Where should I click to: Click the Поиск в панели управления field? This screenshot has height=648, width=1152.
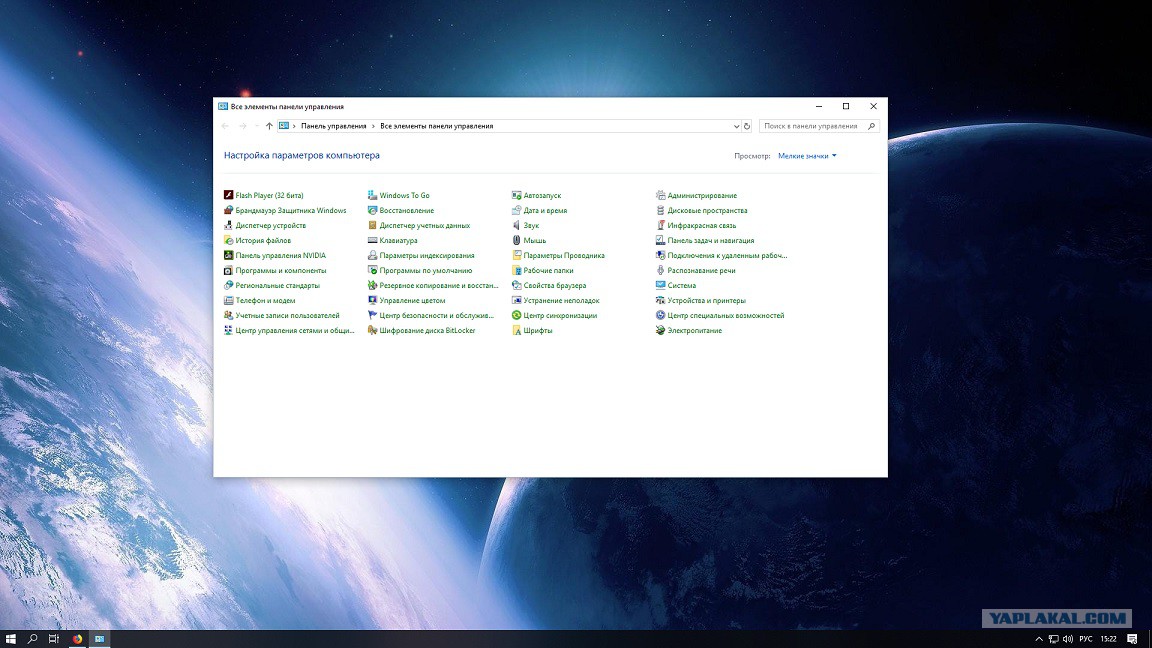[819, 126]
